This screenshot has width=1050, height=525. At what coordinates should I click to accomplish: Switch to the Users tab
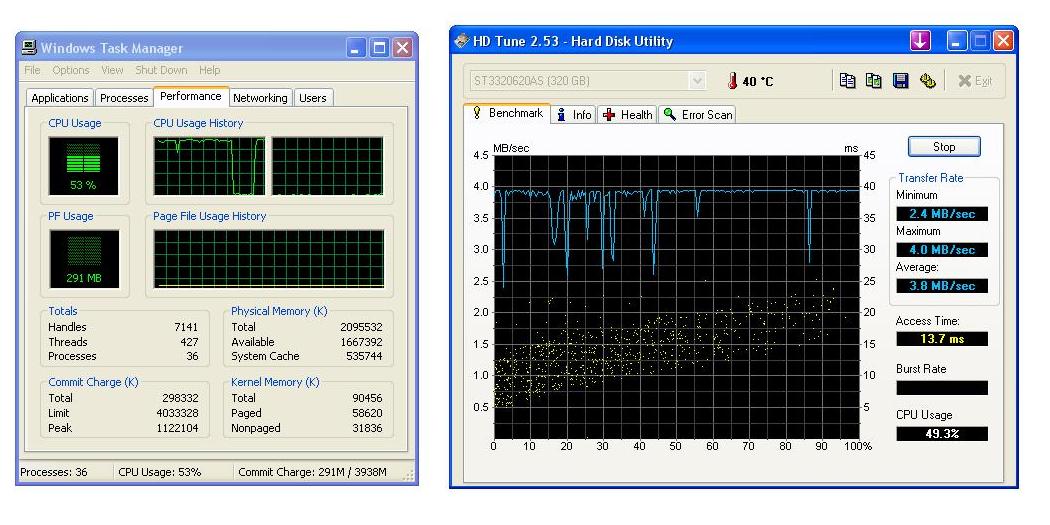(312, 98)
